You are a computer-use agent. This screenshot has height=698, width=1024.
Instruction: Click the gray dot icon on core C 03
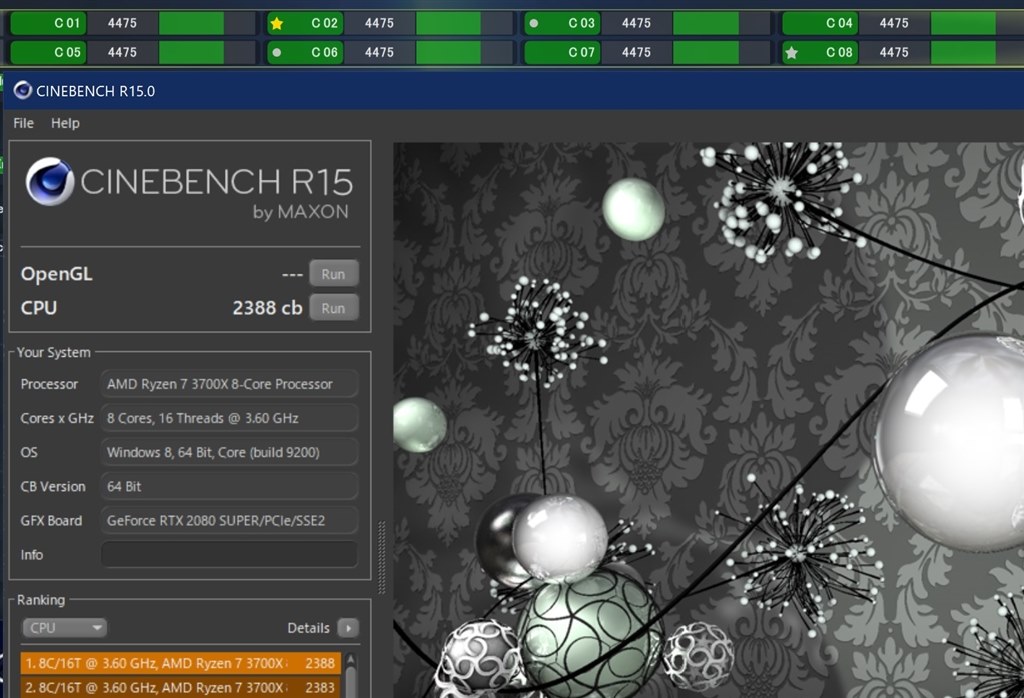[x=534, y=24]
